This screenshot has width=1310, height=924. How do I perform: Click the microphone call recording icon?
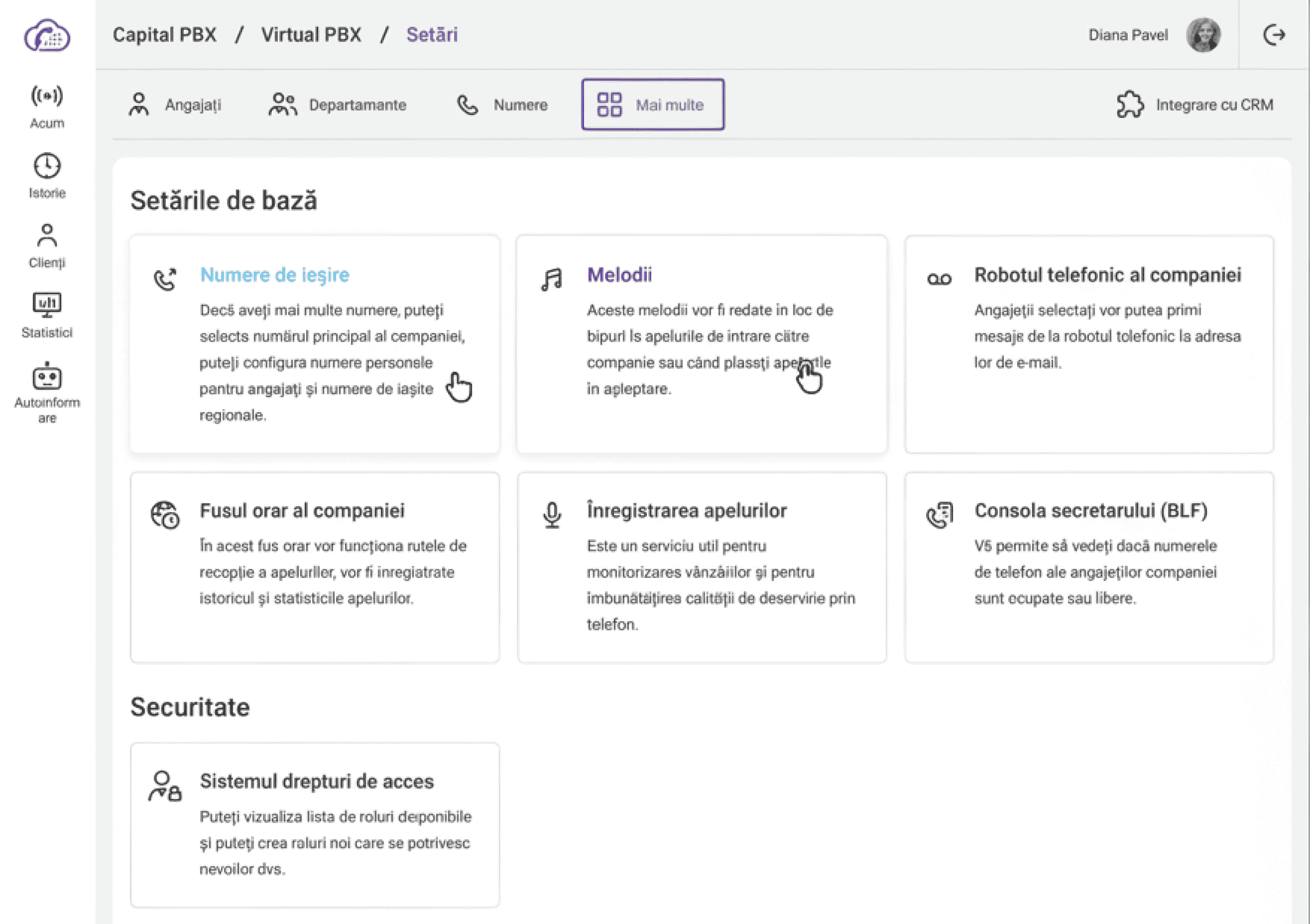coord(552,515)
